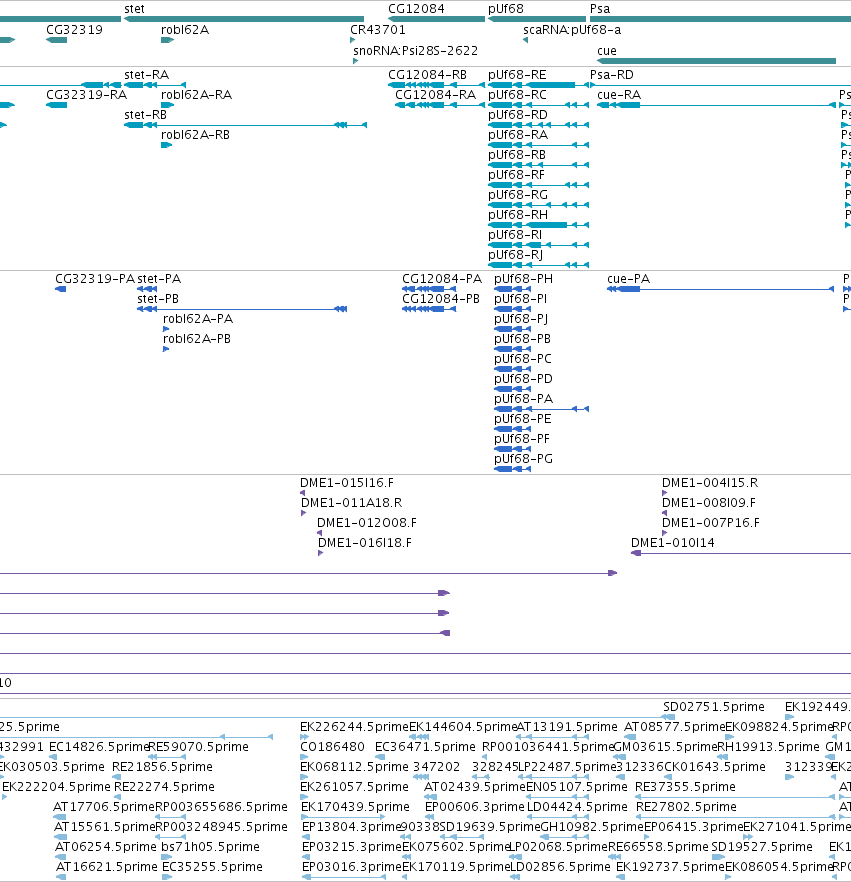This screenshot has width=851, height=882.
Task: Click the pUf68 gene label
Action: click(506, 8)
